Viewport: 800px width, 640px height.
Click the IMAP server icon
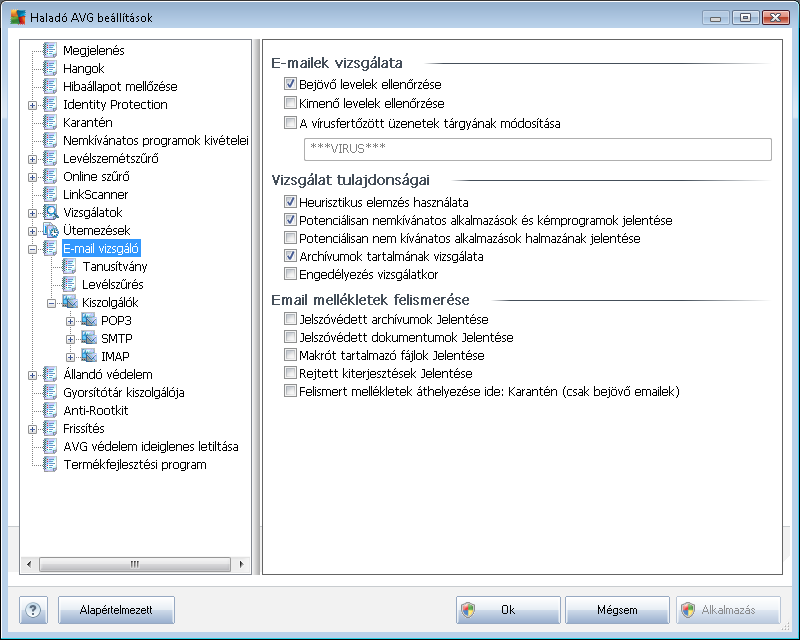coord(89,356)
